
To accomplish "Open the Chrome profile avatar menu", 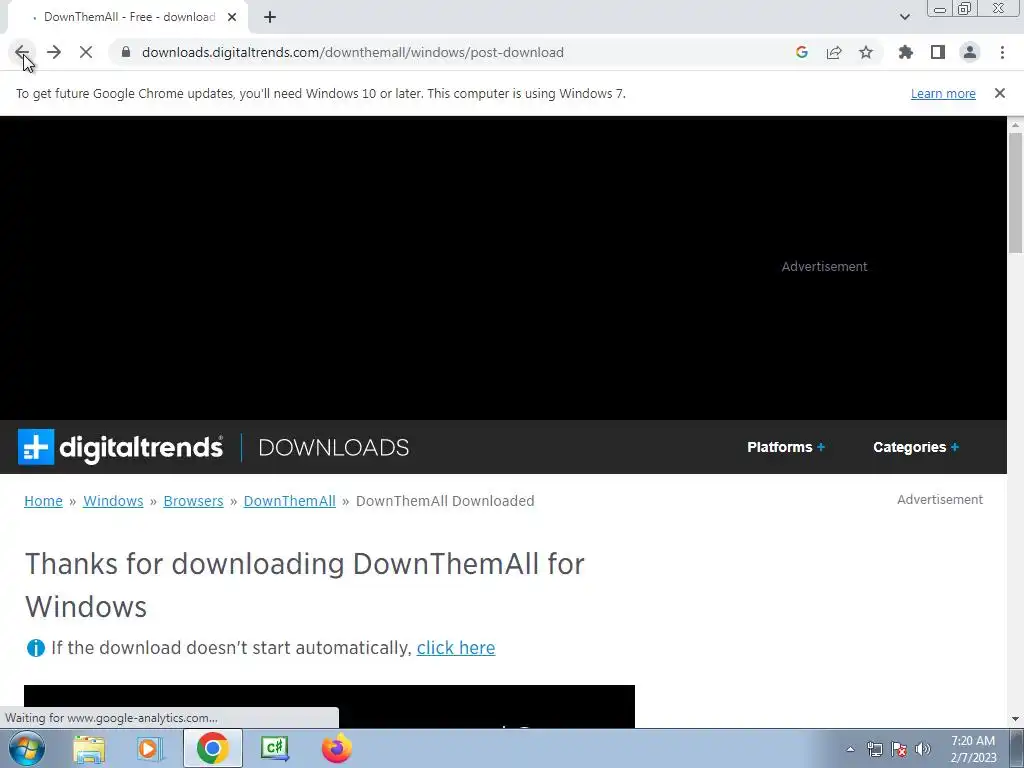I will point(970,52).
